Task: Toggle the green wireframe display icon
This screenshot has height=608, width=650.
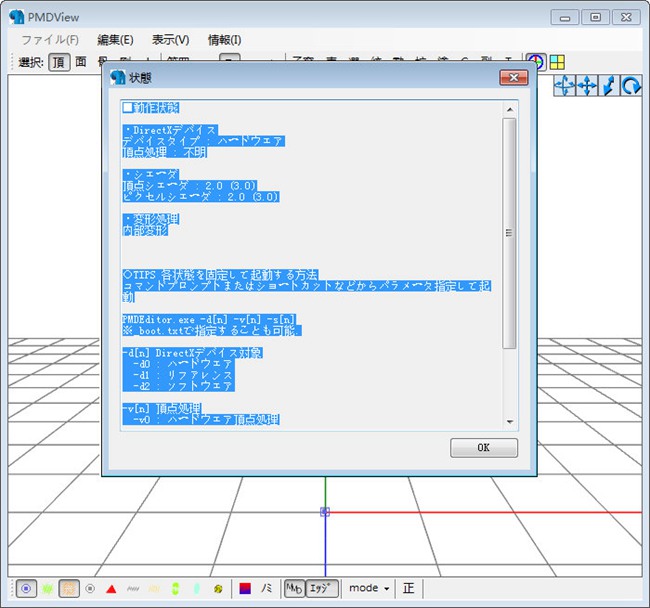Action: (x=48, y=589)
